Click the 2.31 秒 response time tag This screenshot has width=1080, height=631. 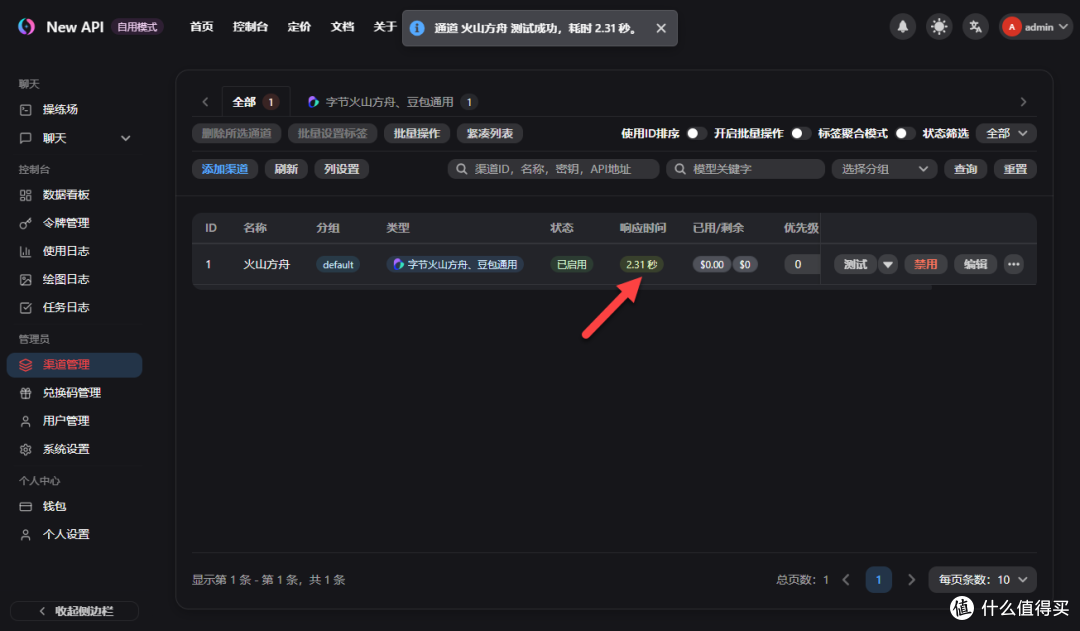pyautogui.click(x=641, y=265)
